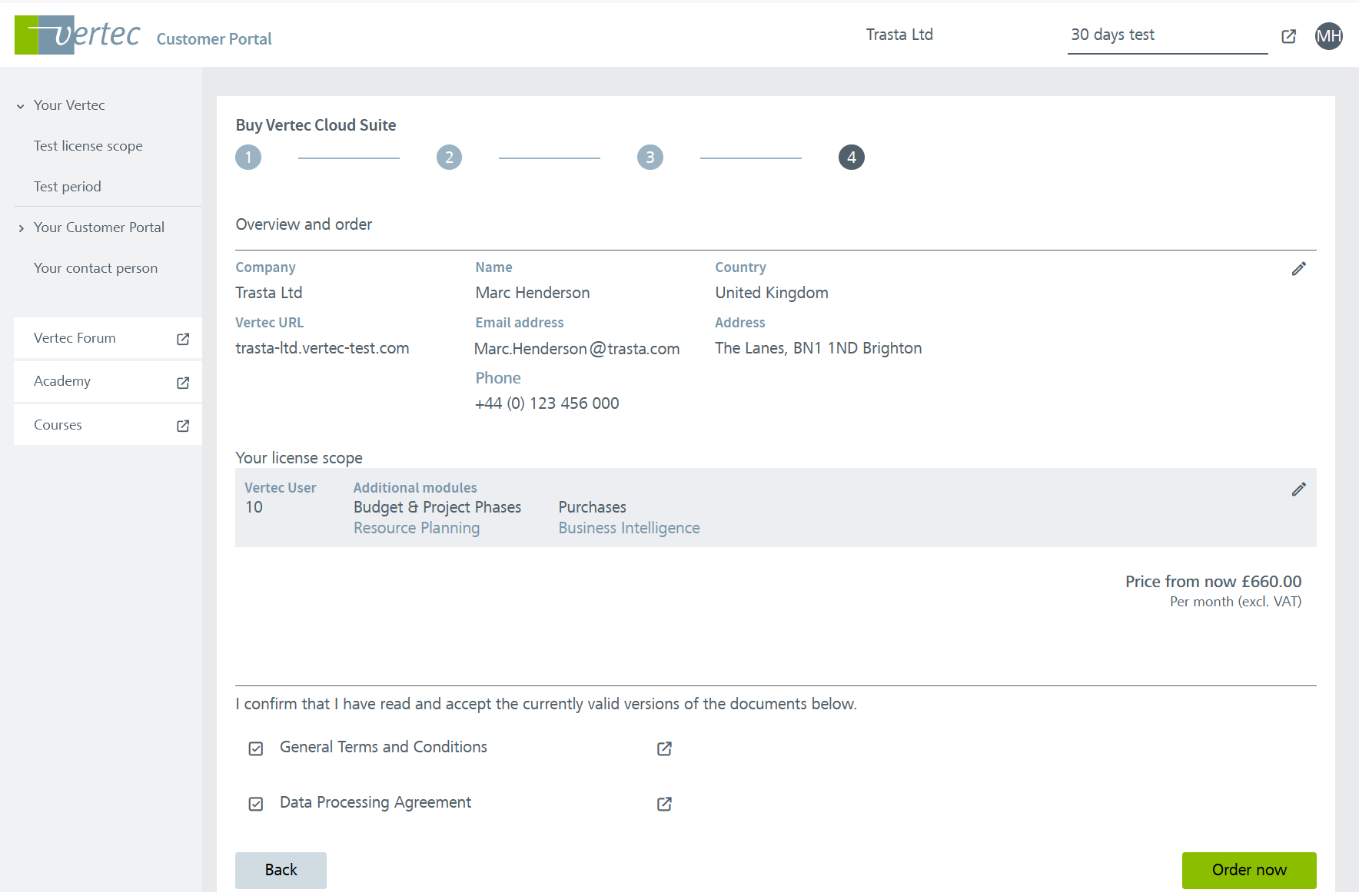This screenshot has height=896, width=1359.
Task: Open Test period in sidebar
Action: point(68,187)
